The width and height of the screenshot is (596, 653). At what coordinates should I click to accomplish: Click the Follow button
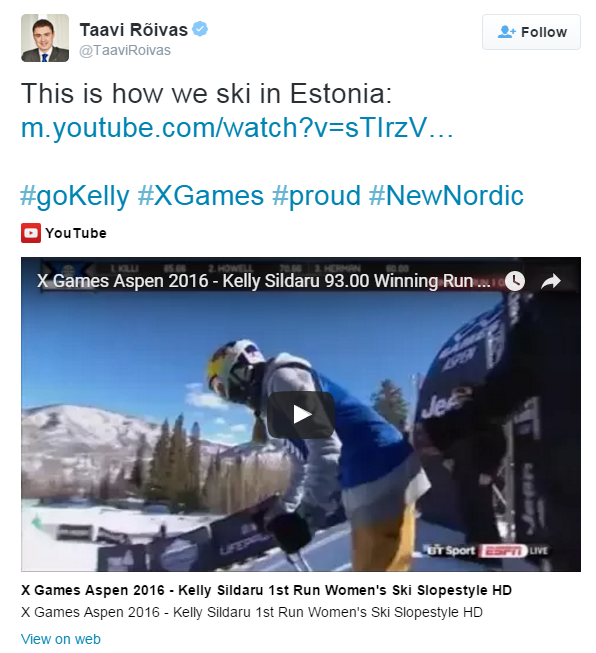(x=531, y=32)
